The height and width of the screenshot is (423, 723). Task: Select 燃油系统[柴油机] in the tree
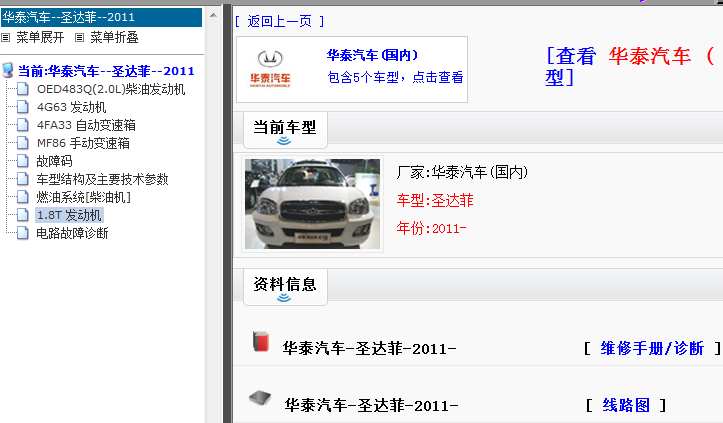pos(83,197)
